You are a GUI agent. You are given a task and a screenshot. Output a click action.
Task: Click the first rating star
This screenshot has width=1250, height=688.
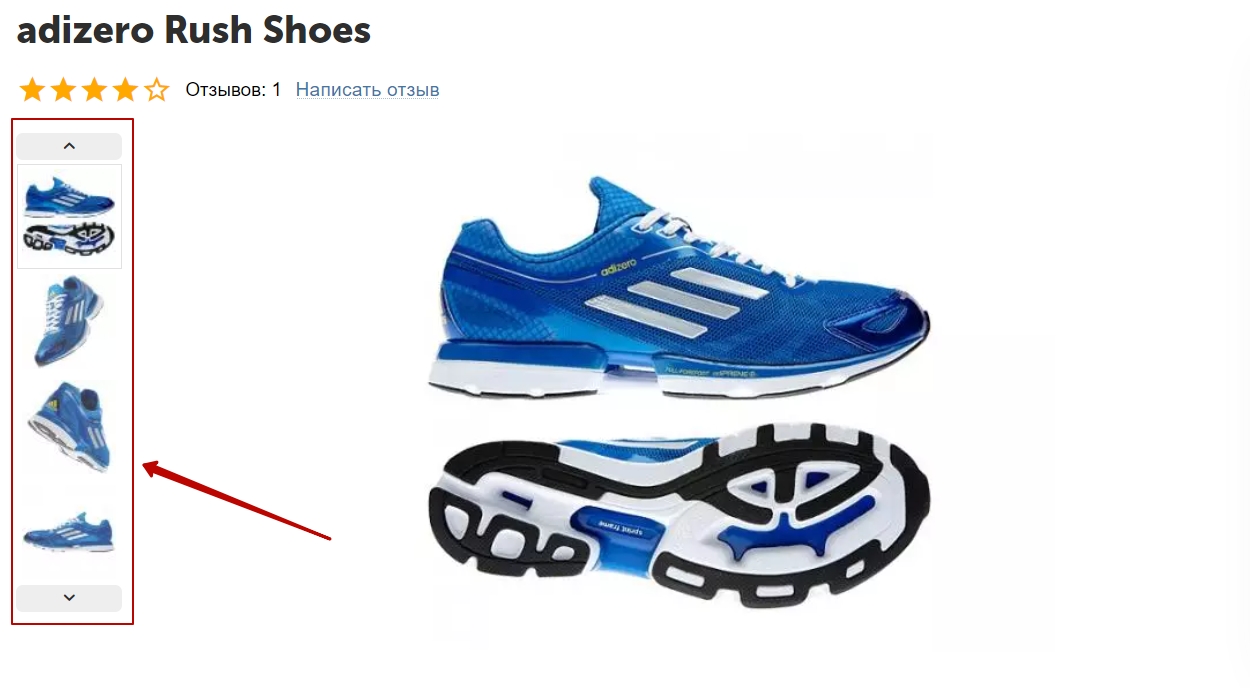coord(32,90)
